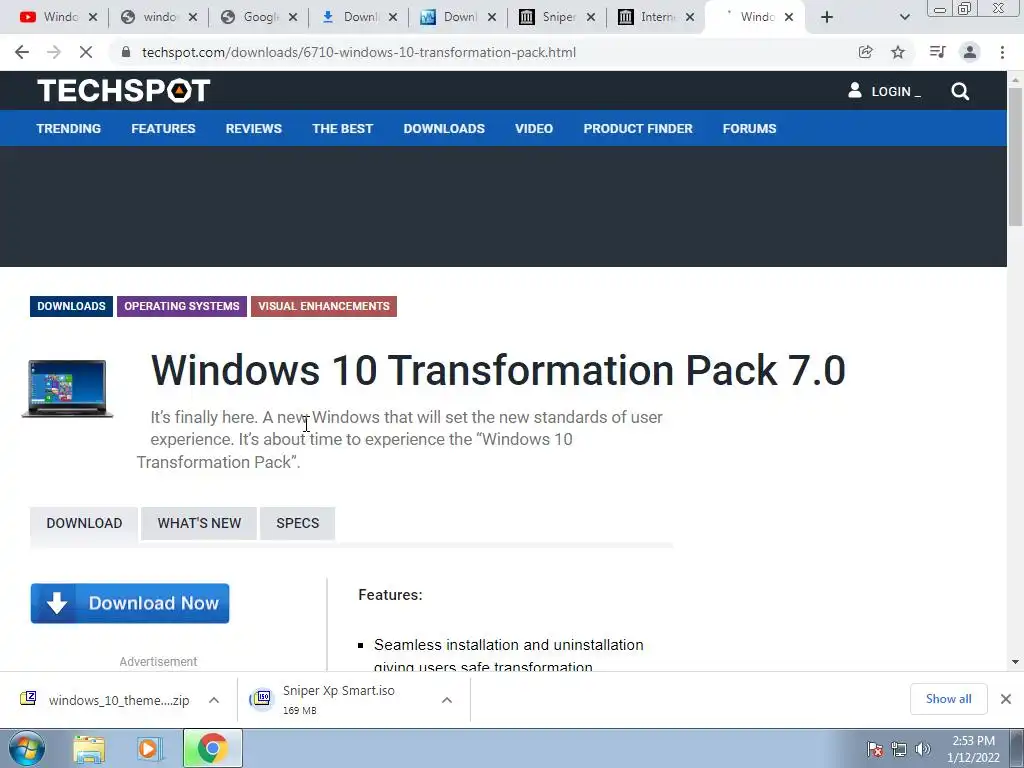Open tab search chevron in tab strip

(904, 17)
